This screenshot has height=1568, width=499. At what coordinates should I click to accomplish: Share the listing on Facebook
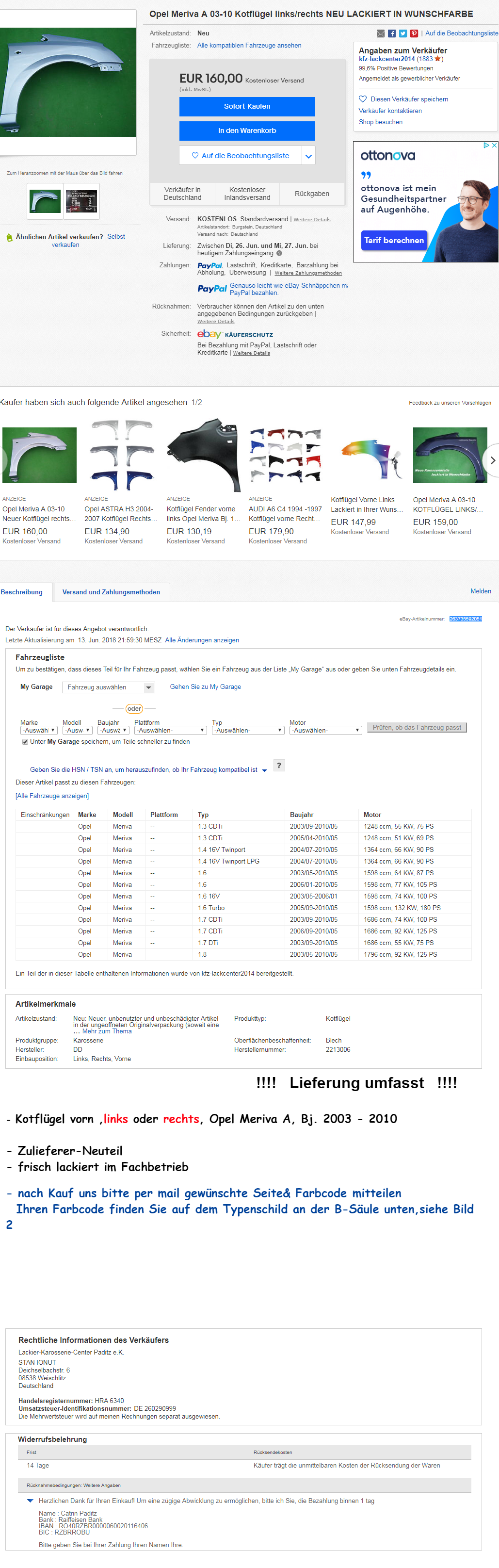(x=392, y=33)
